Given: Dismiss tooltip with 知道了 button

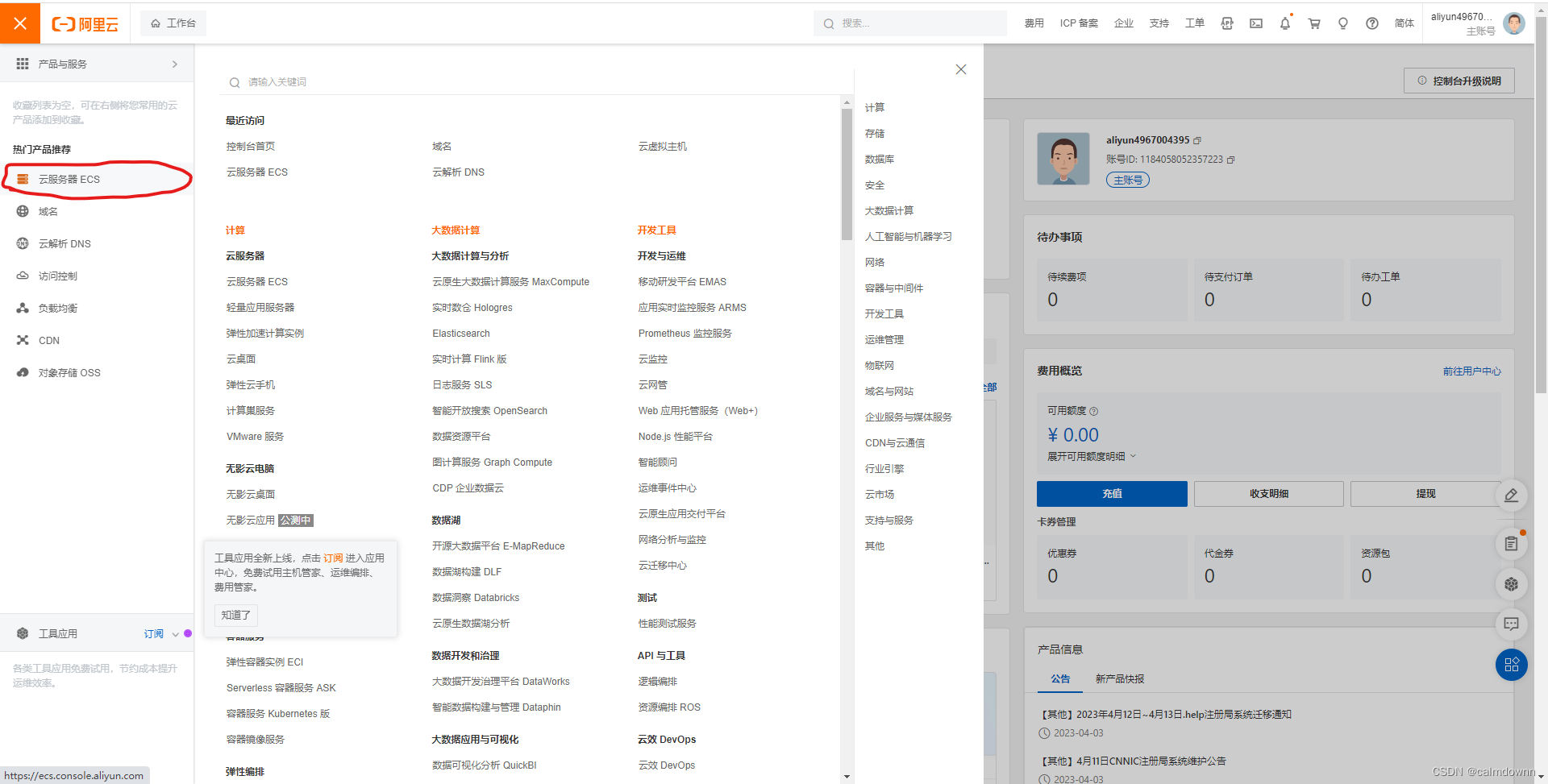Looking at the screenshot, I should [x=236, y=615].
